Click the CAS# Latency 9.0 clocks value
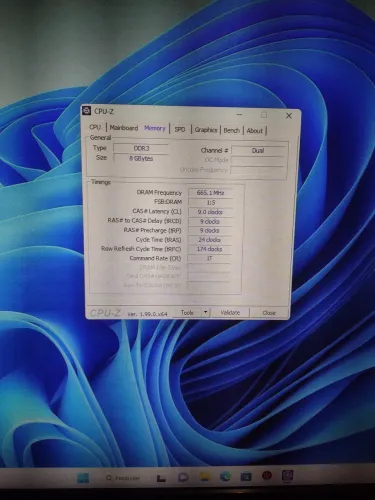Viewport: 375px width, 500px height. point(210,212)
